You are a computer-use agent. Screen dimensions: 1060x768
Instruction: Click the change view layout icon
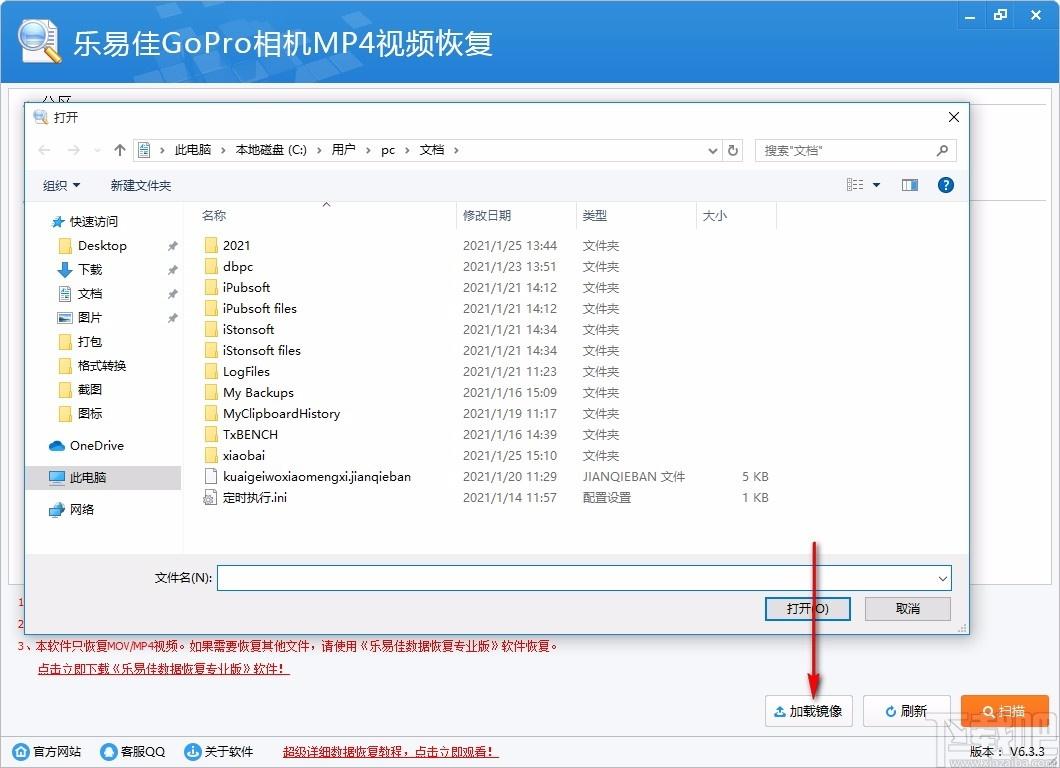(x=855, y=185)
